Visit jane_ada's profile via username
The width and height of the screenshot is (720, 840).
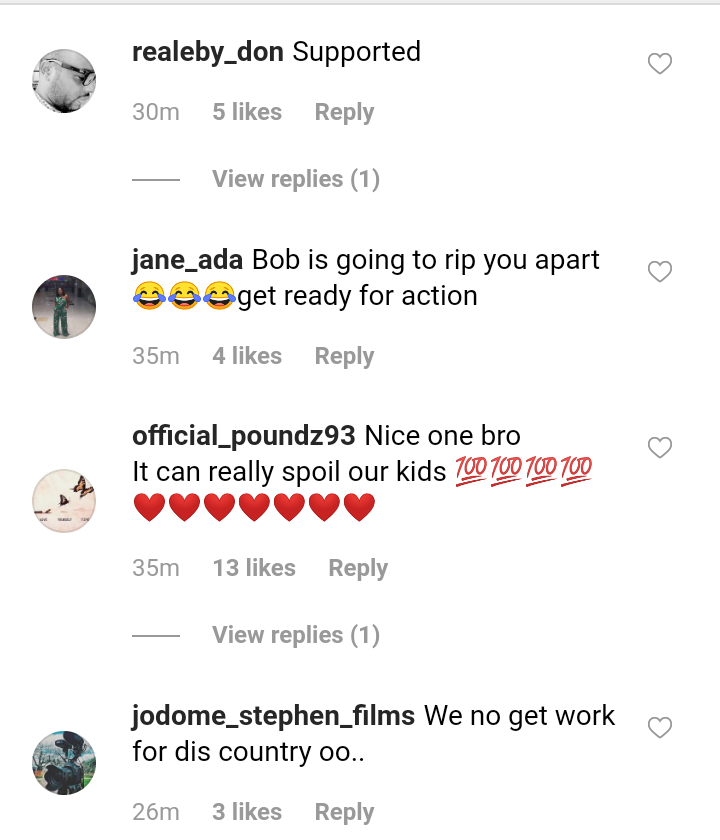(187, 260)
